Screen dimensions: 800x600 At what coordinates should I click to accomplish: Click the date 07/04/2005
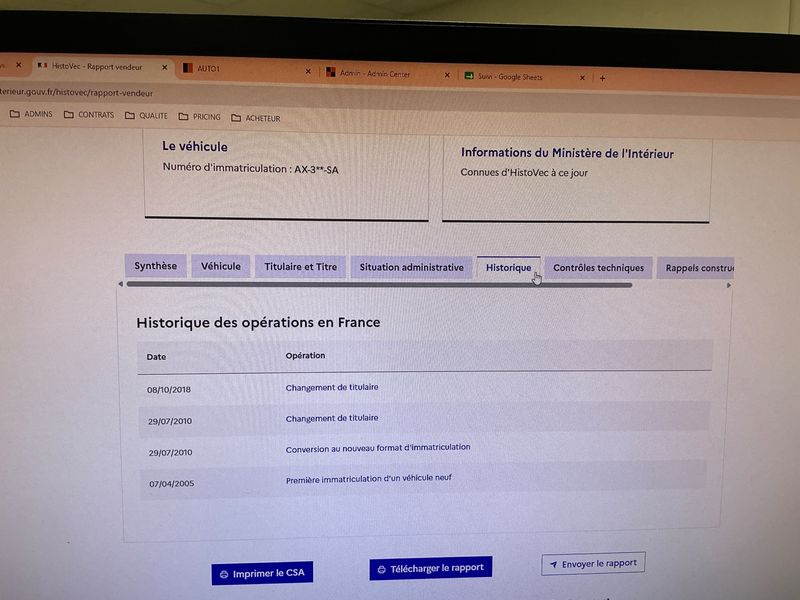(171, 484)
